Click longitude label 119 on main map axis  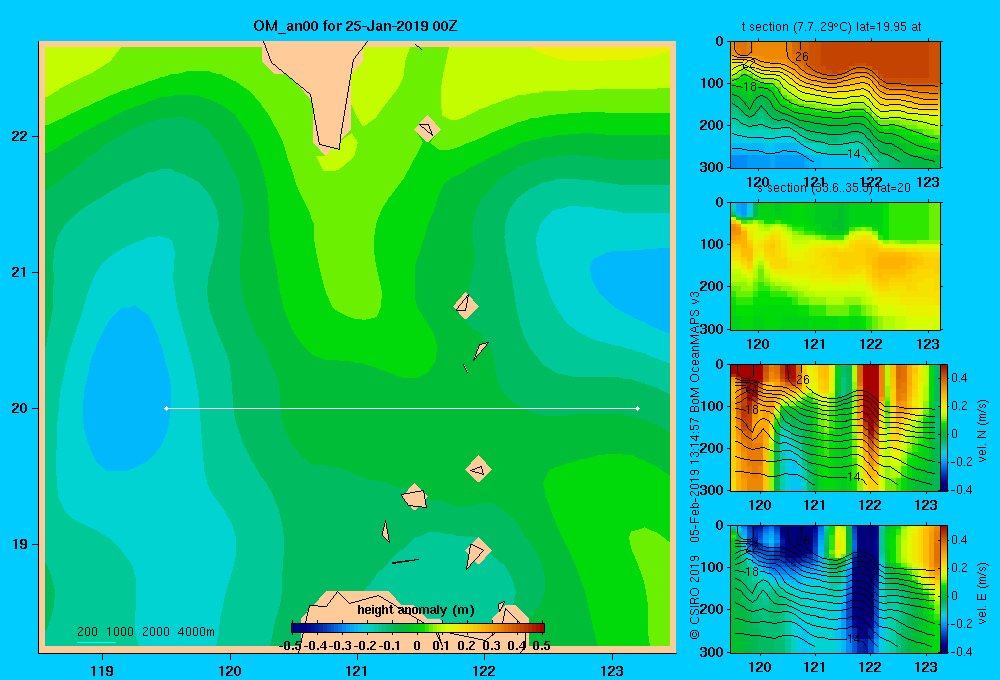tap(103, 670)
